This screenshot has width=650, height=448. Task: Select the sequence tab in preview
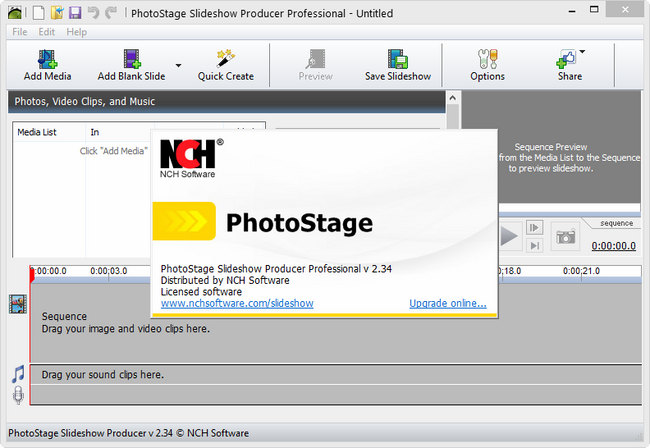616,223
